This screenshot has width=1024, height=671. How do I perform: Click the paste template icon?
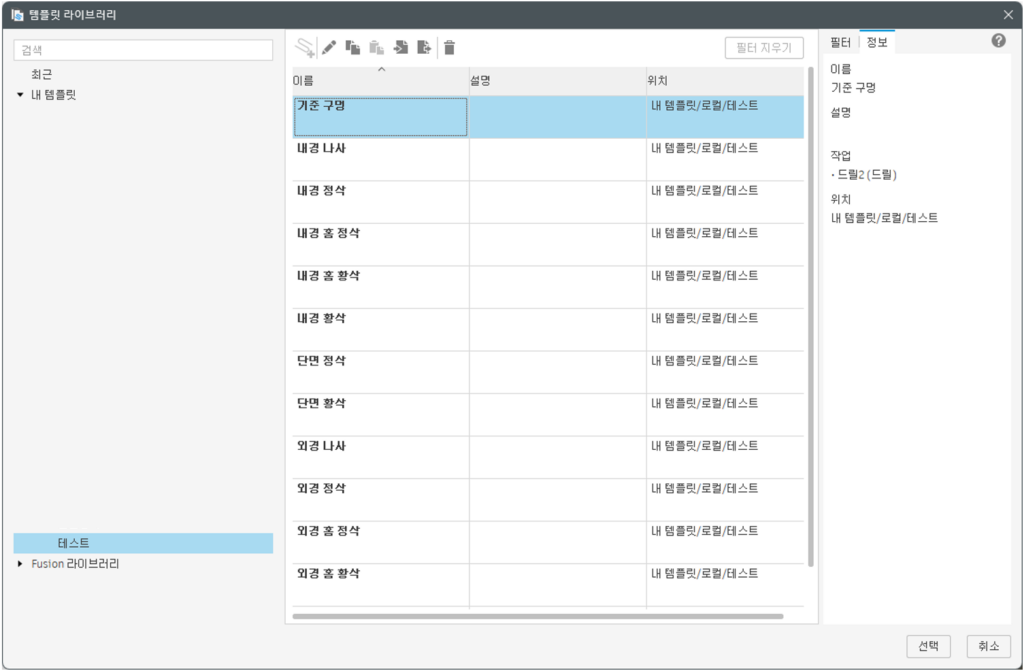376,47
